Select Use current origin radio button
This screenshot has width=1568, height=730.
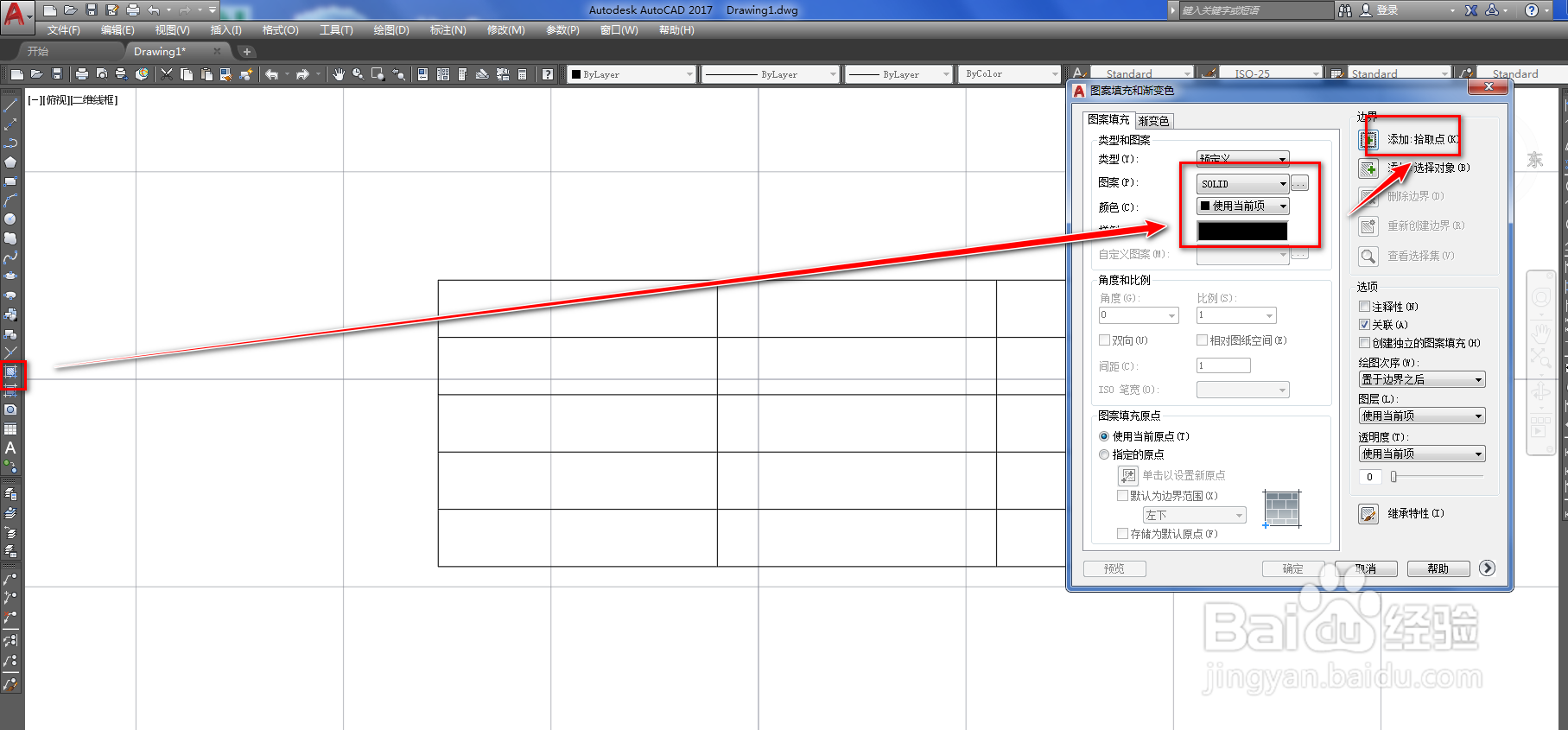click(1104, 436)
